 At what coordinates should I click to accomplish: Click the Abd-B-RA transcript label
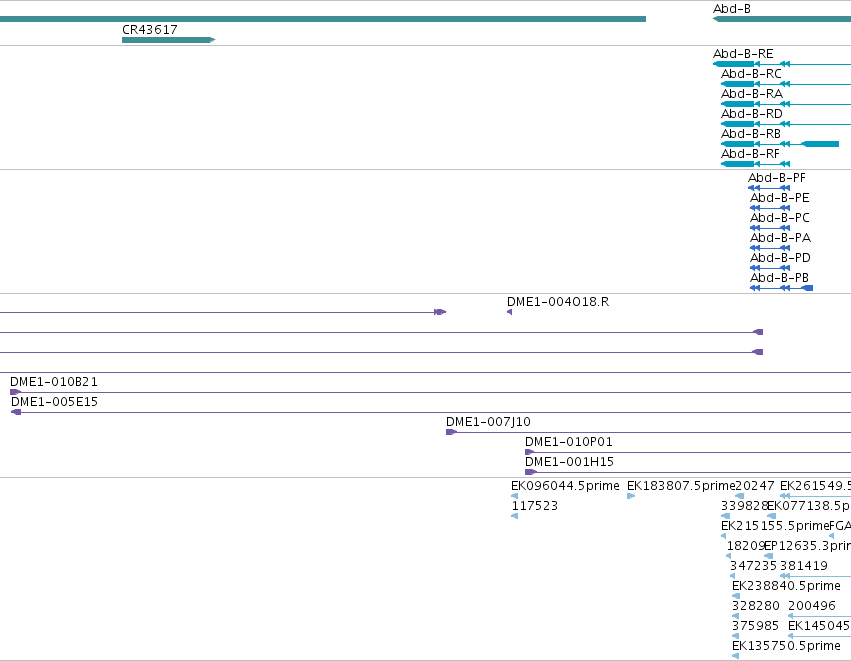coord(752,94)
